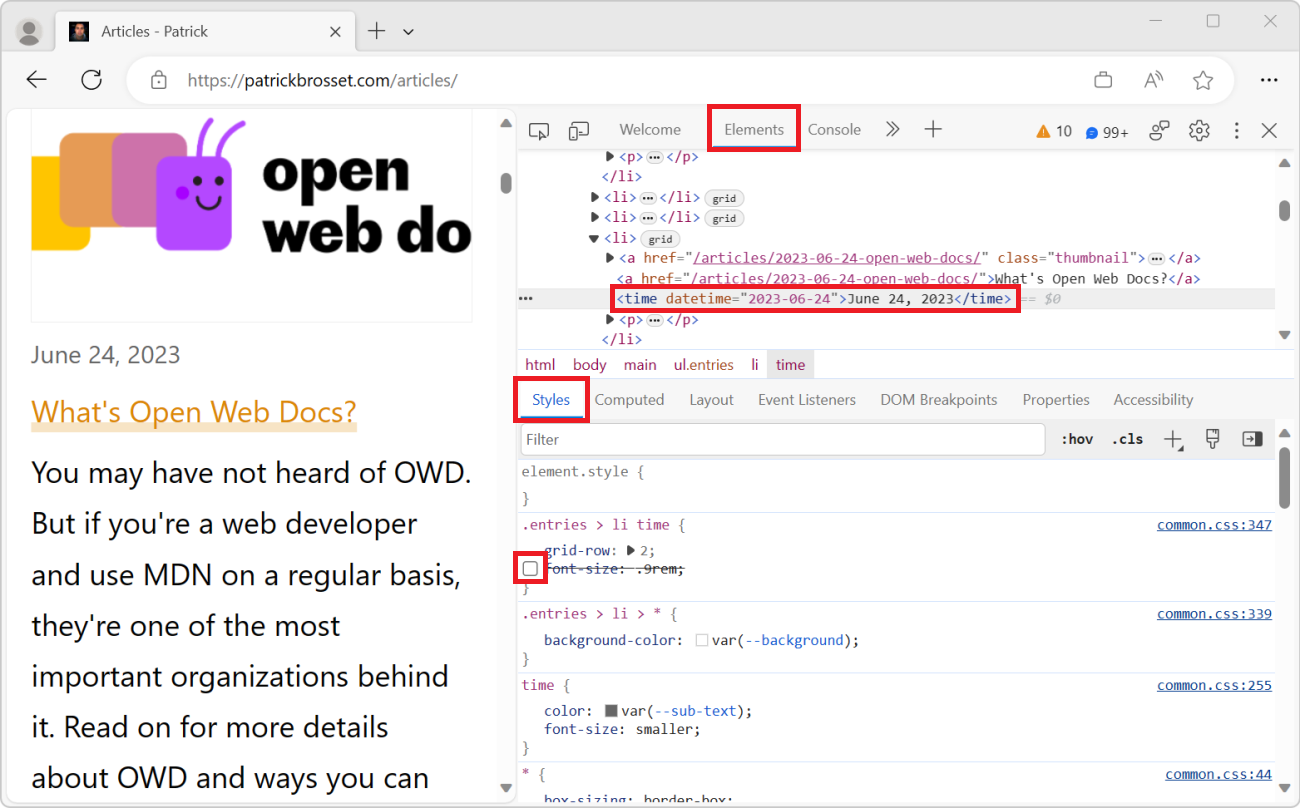Toggle the .cls element classes panel
The width and height of the screenshot is (1300, 808).
(1127, 439)
